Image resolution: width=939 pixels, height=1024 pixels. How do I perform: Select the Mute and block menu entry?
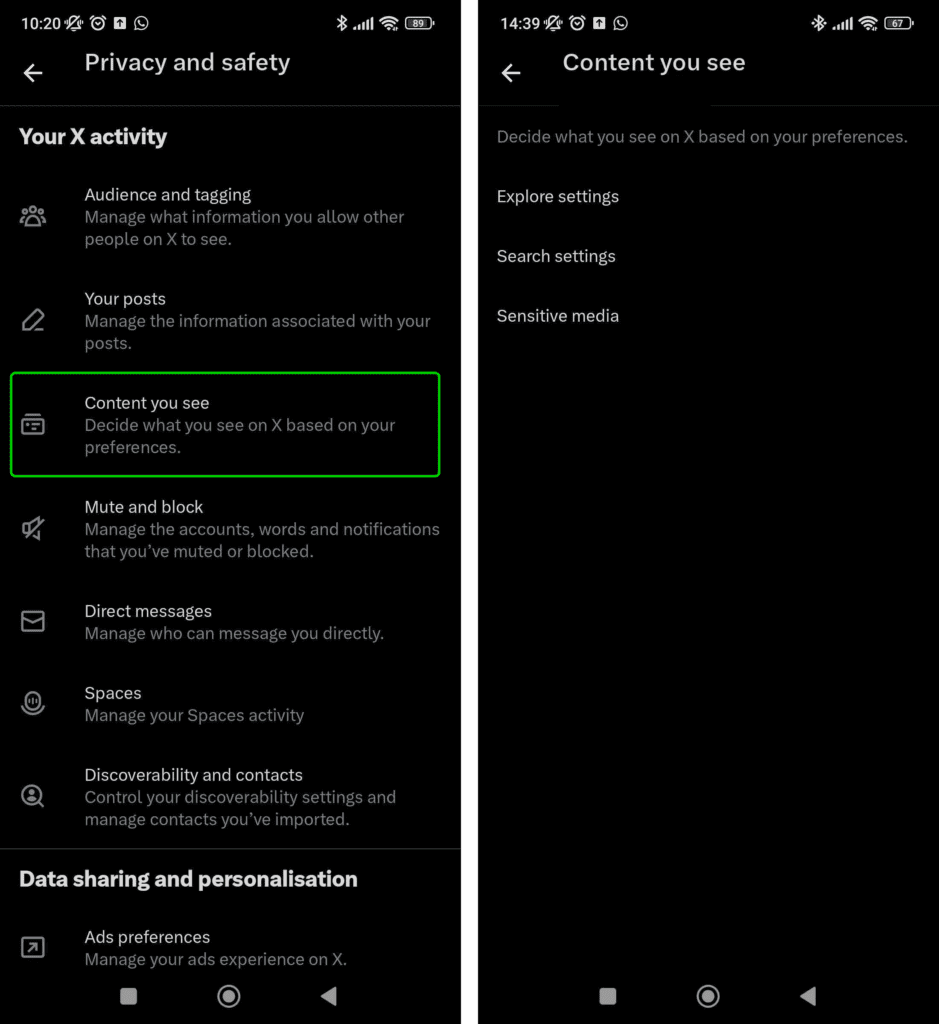coord(230,528)
